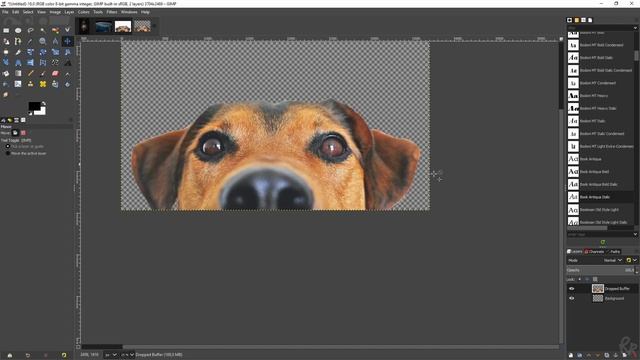Open the ruler units dropdown in status bar
Image resolution: width=640 pixels, height=360 pixels.
pyautogui.click(x=111, y=355)
